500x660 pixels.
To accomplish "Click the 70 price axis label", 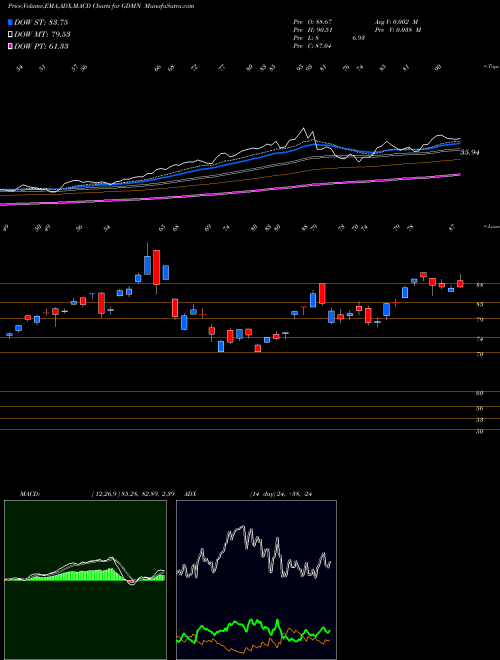I will coord(479,354).
